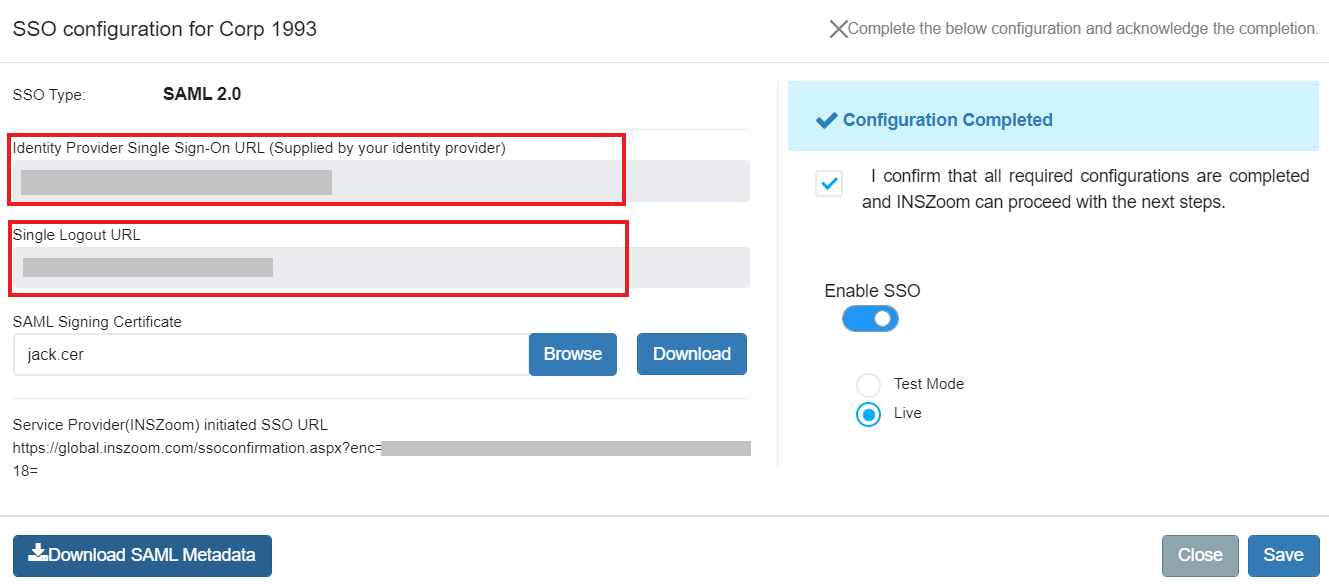Download the SAML signing certificate
Image resolution: width=1329 pixels, height=587 pixels.
coord(691,354)
